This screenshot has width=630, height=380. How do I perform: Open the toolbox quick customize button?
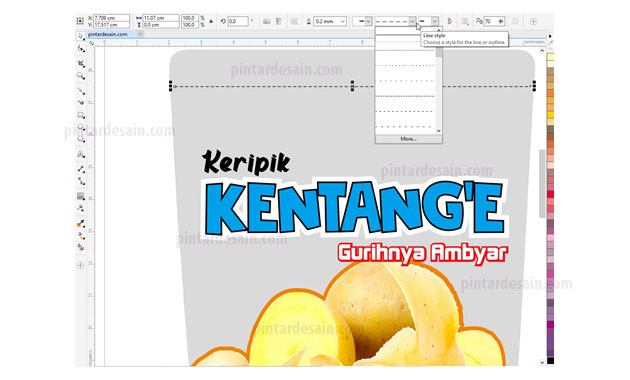(80, 265)
